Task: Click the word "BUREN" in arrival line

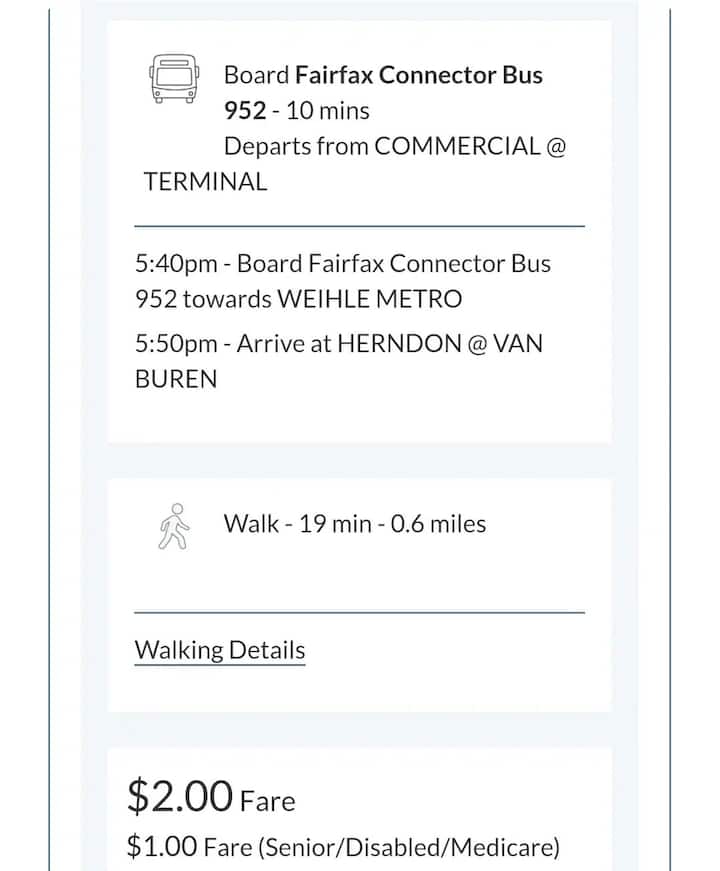Action: (x=176, y=380)
